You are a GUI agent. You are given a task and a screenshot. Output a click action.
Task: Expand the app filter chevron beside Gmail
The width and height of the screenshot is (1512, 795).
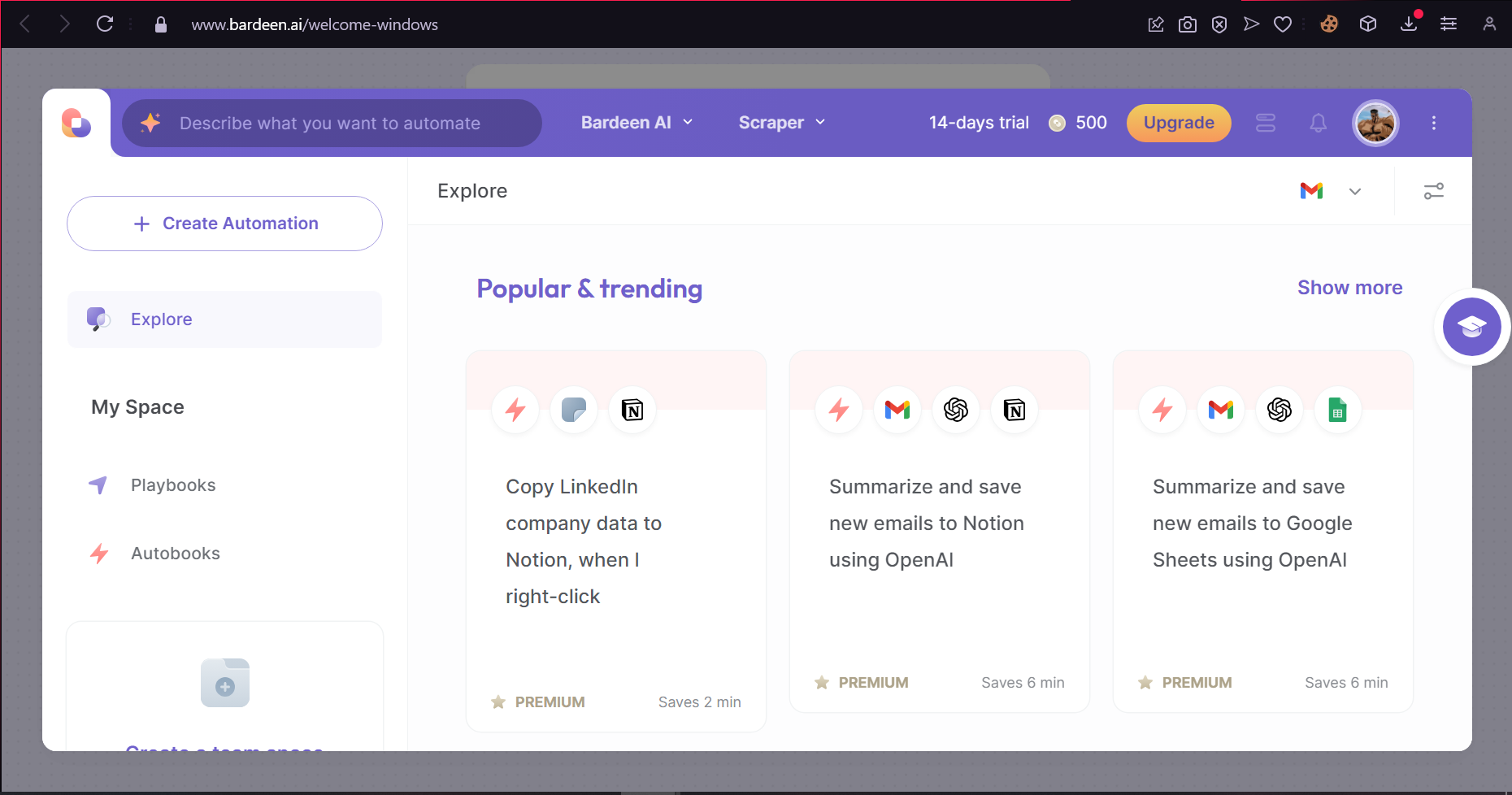click(1355, 192)
